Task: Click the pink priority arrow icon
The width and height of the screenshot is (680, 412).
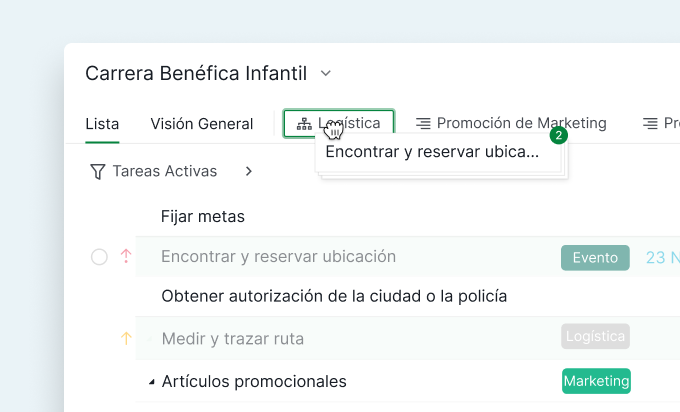Action: tap(126, 257)
